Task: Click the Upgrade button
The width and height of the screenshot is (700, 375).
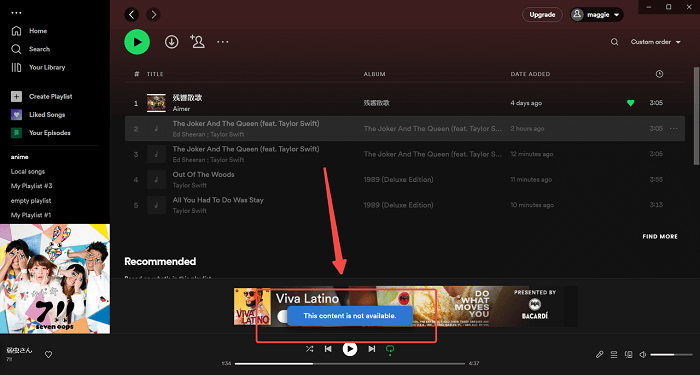Action: 542,15
